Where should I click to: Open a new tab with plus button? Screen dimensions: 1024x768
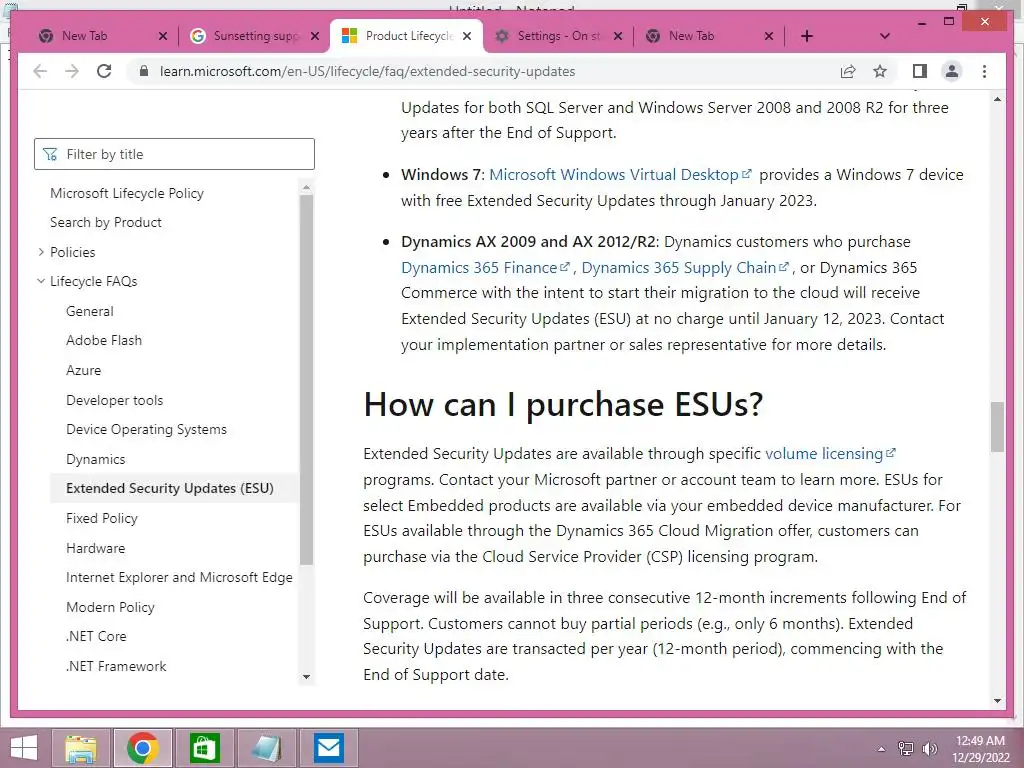(807, 36)
